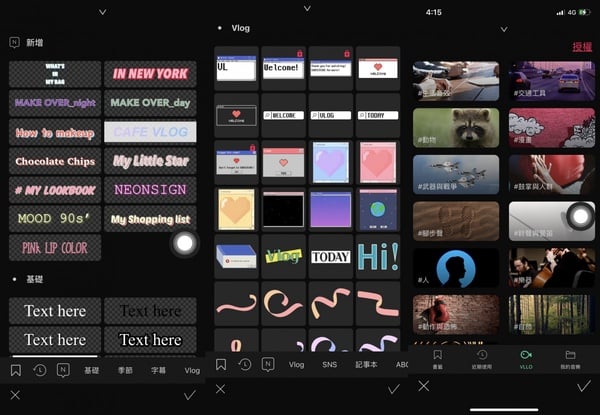Choose the IN NEW YORK text style
Viewport: 600px width, 415px height.
point(150,74)
